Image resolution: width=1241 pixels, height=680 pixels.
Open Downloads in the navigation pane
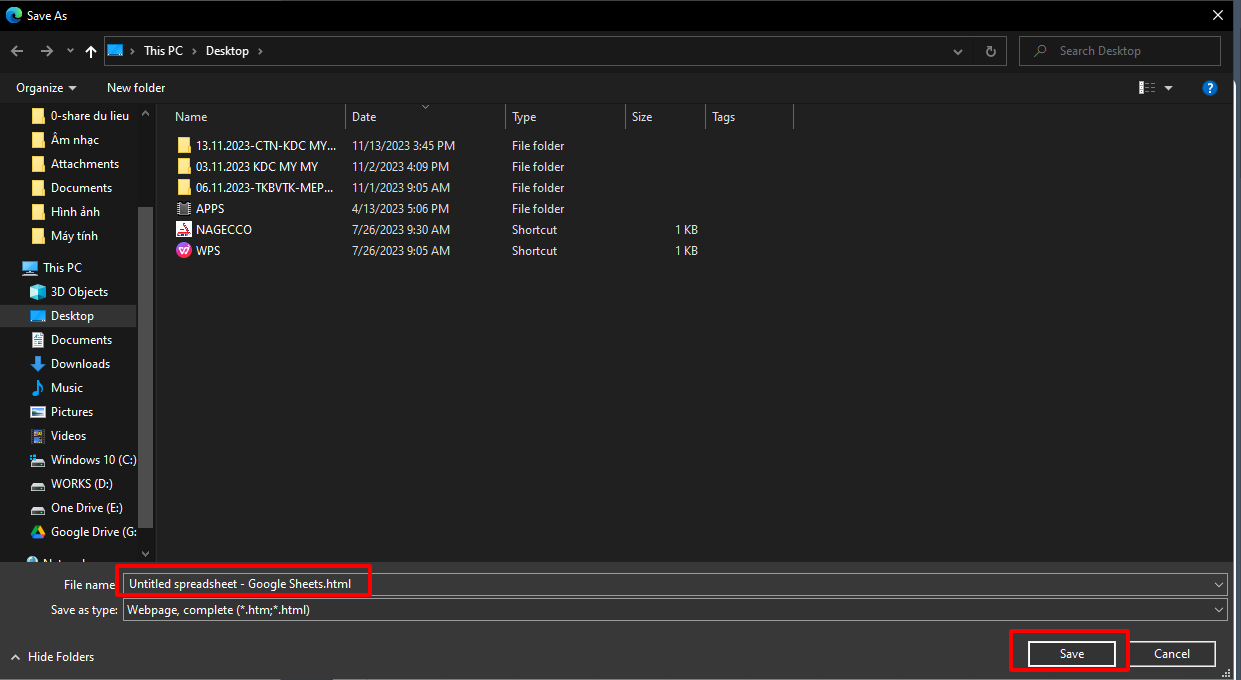coord(80,364)
